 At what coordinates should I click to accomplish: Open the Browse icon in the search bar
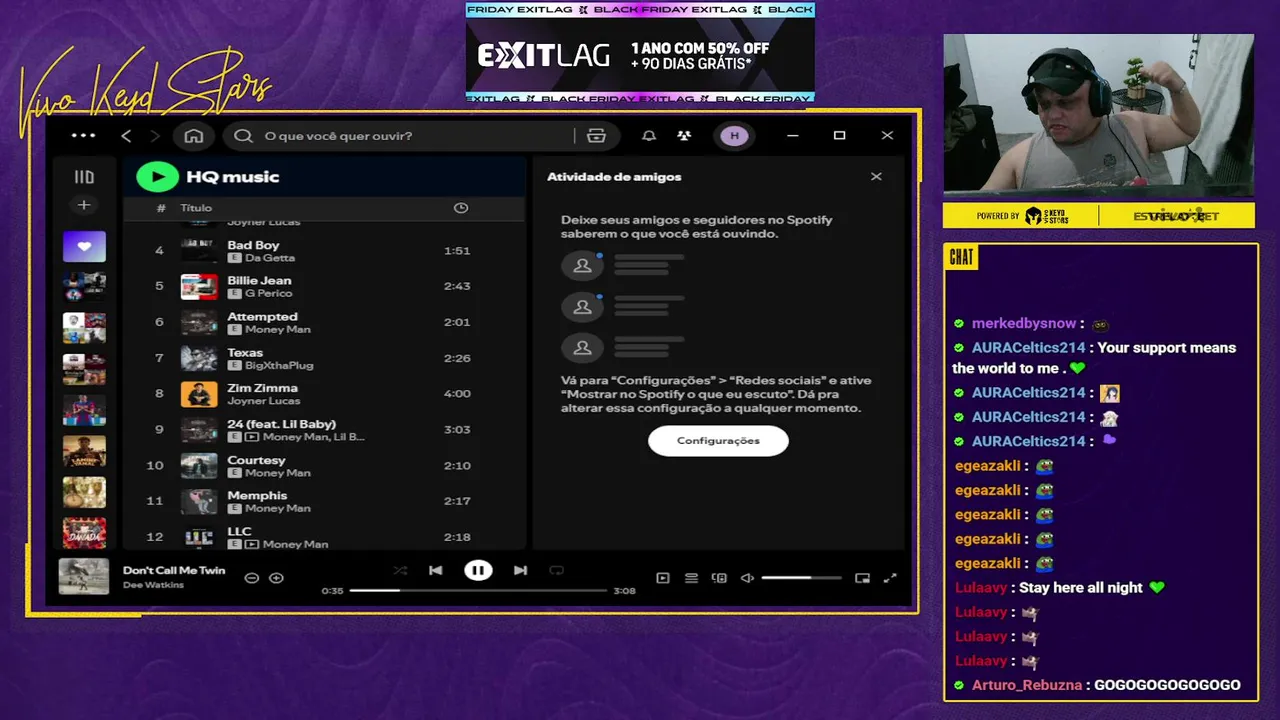click(x=597, y=136)
